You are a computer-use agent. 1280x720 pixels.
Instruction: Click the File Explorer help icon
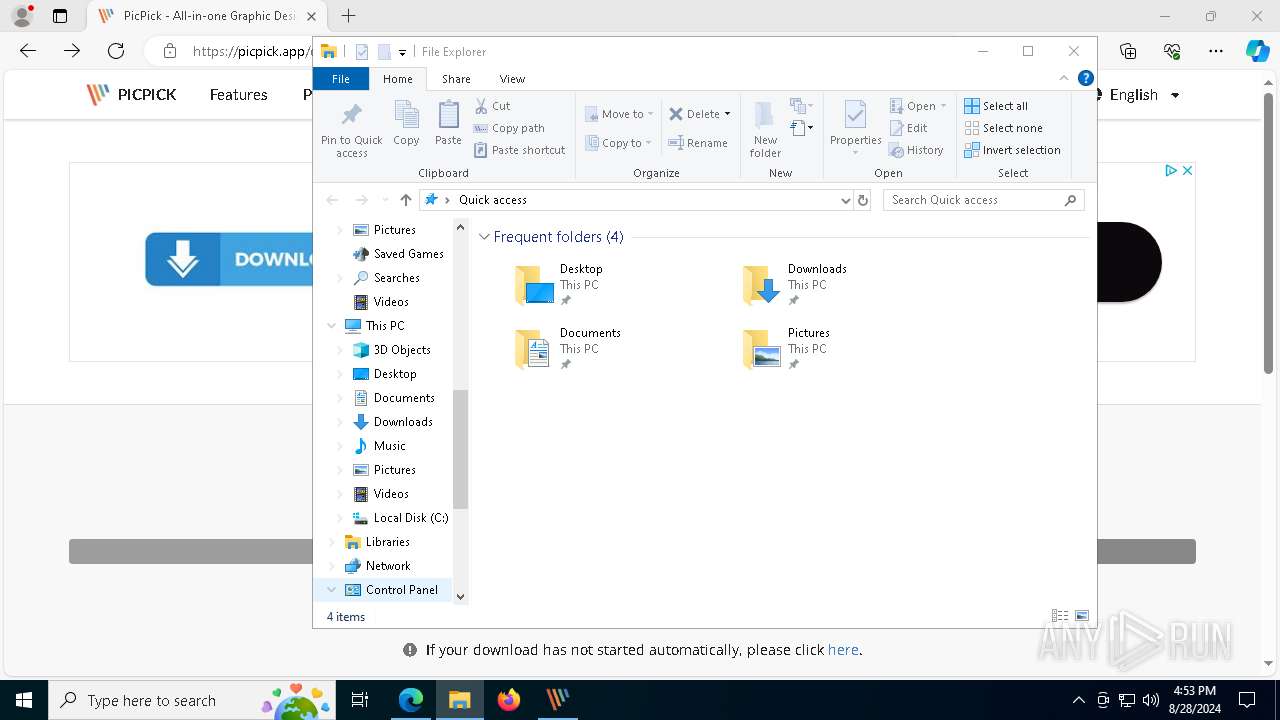(x=1085, y=78)
